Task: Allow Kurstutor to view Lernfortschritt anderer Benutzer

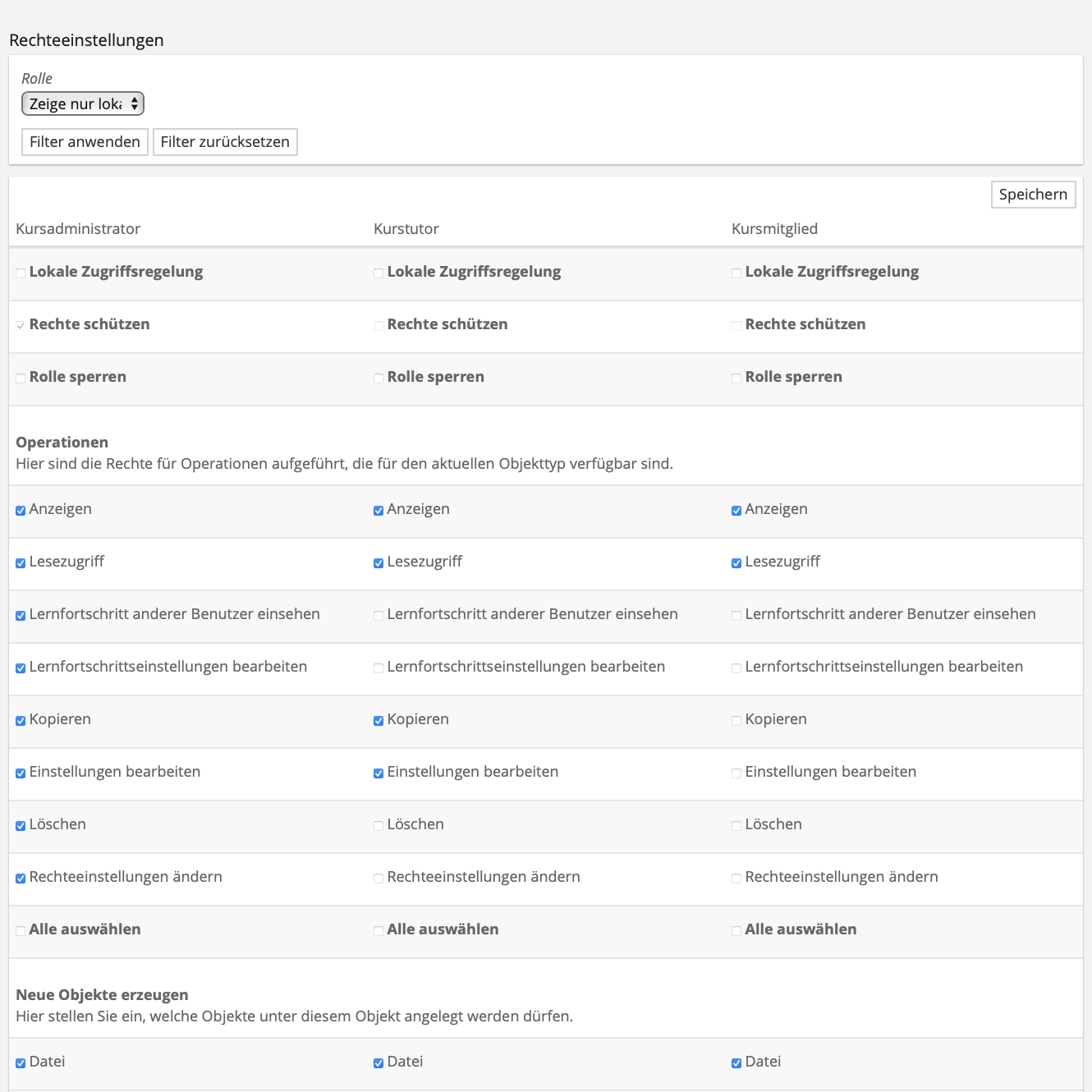Action: point(379,616)
